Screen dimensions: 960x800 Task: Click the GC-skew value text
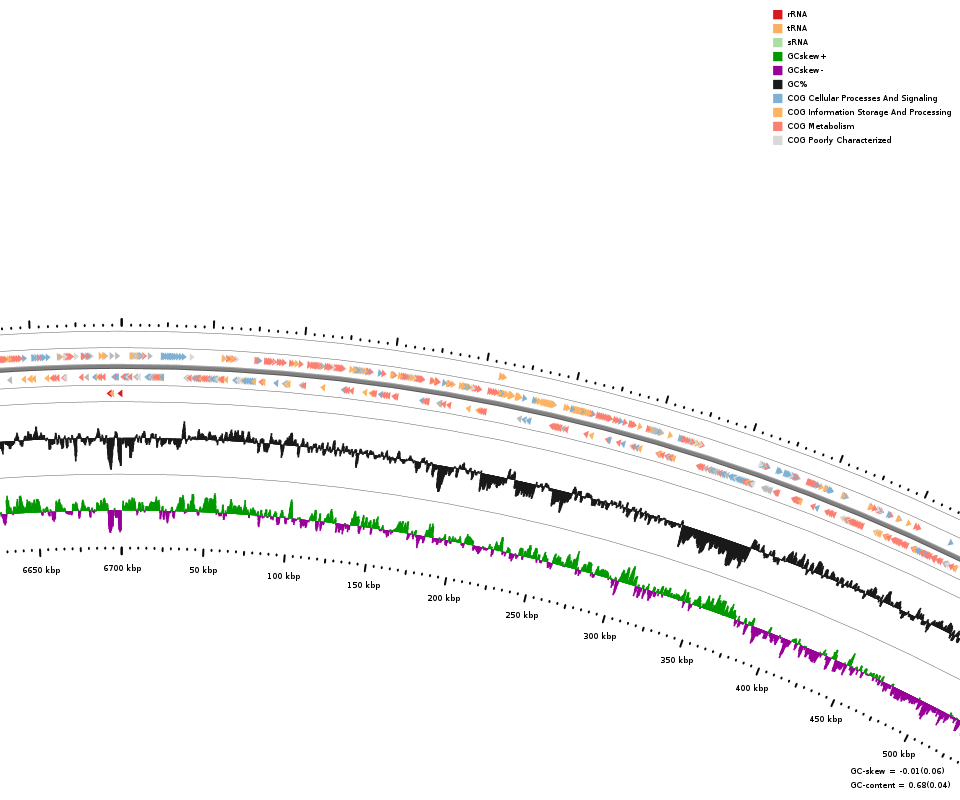point(896,771)
